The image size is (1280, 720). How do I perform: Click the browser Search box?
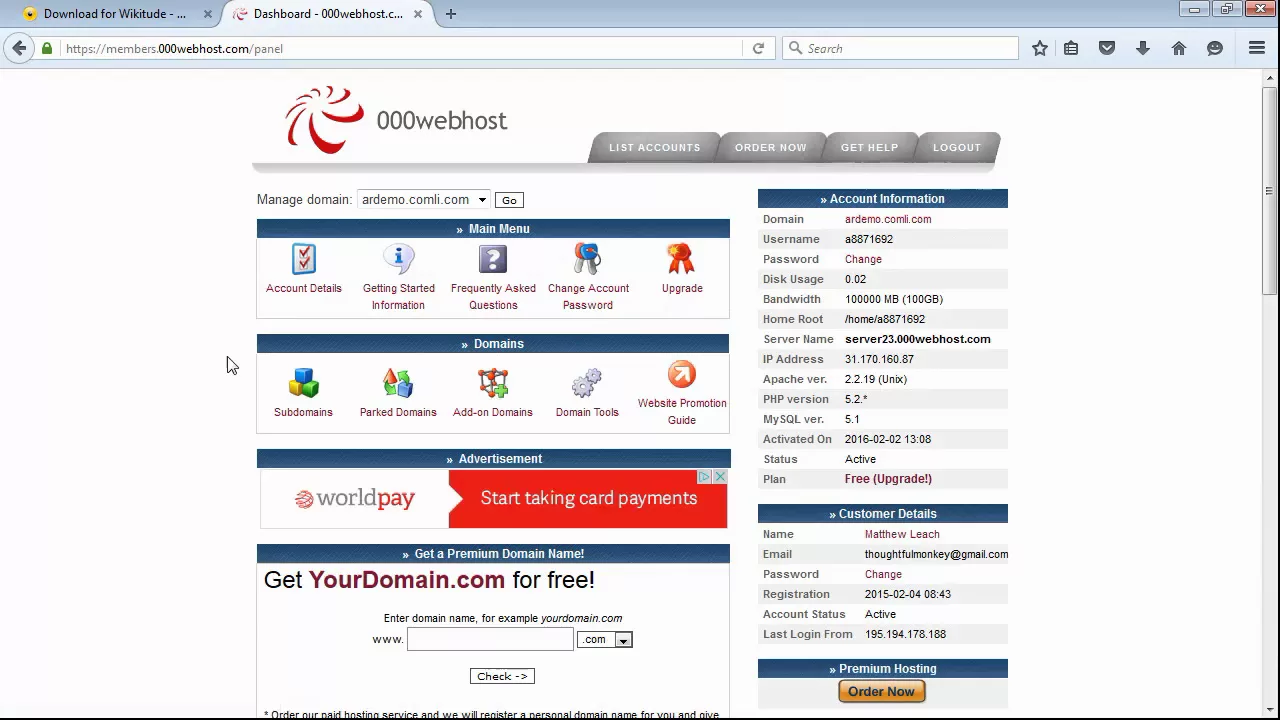click(900, 48)
